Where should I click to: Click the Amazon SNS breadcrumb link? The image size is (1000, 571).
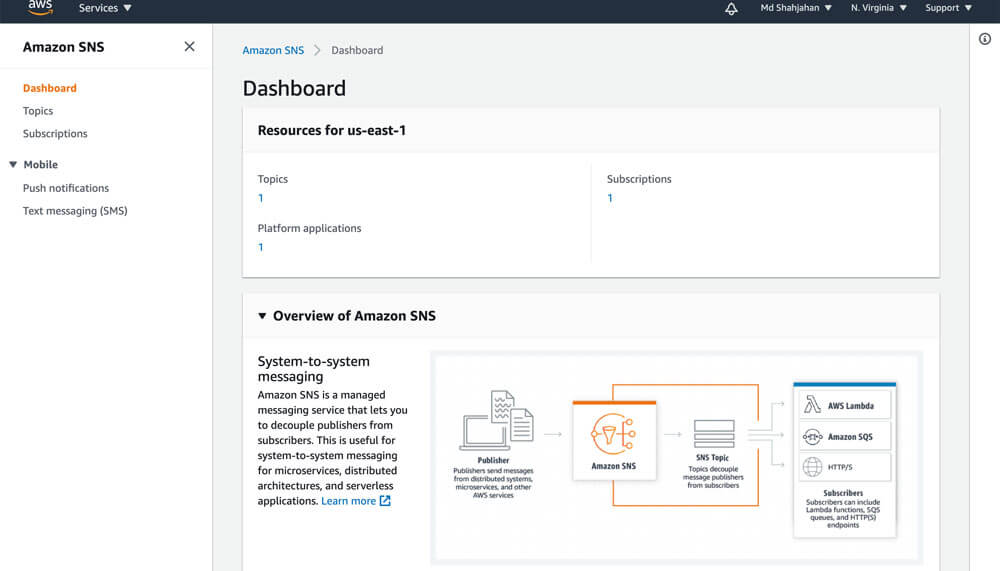[273, 50]
